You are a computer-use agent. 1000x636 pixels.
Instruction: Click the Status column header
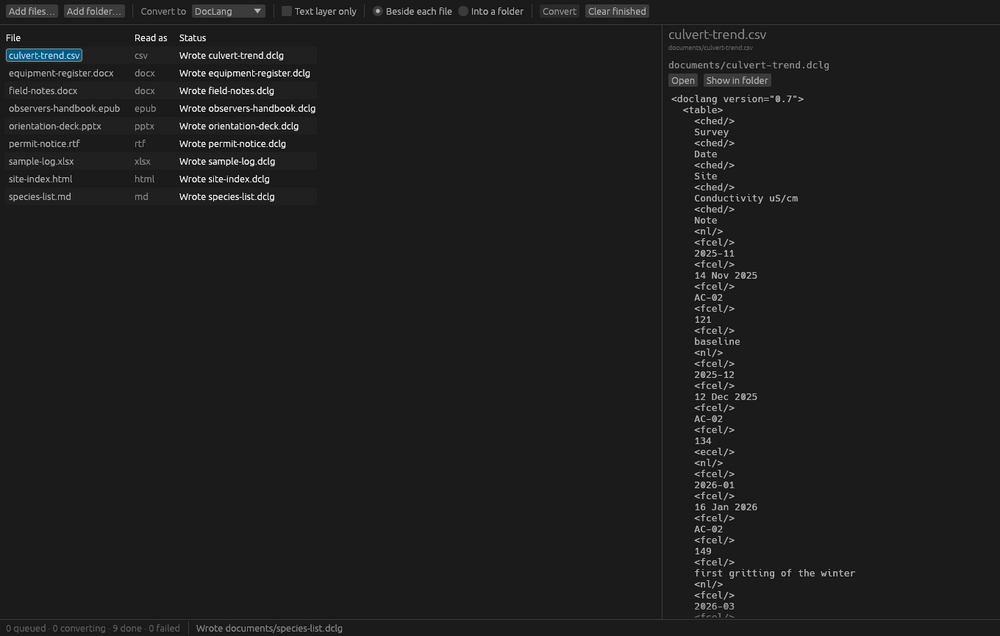(193, 38)
